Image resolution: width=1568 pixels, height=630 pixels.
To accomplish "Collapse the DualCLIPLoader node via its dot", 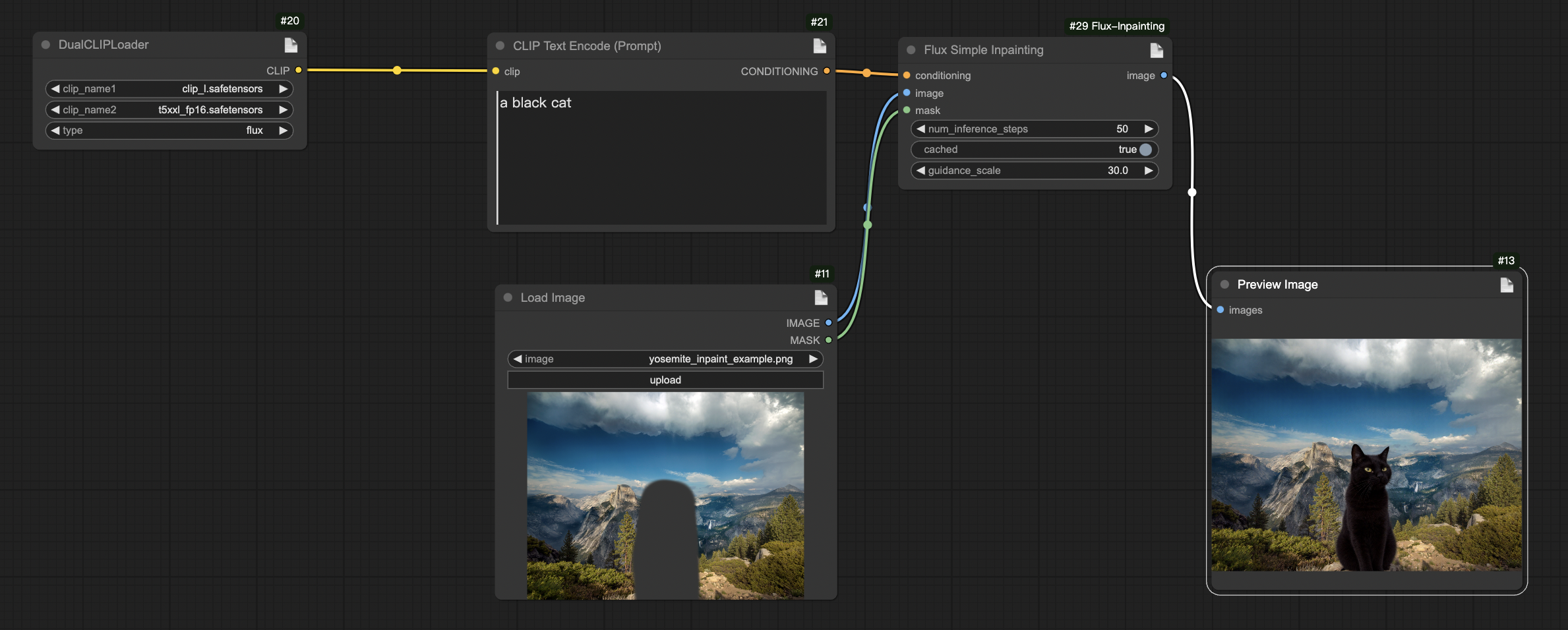I will coord(46,45).
